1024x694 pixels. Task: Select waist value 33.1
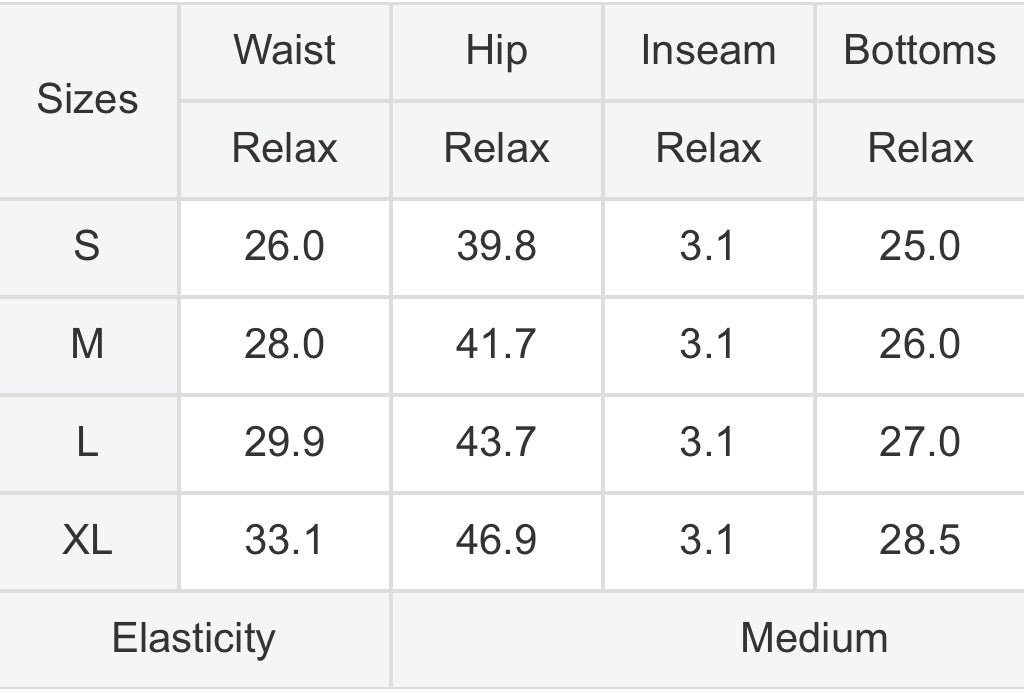284,540
